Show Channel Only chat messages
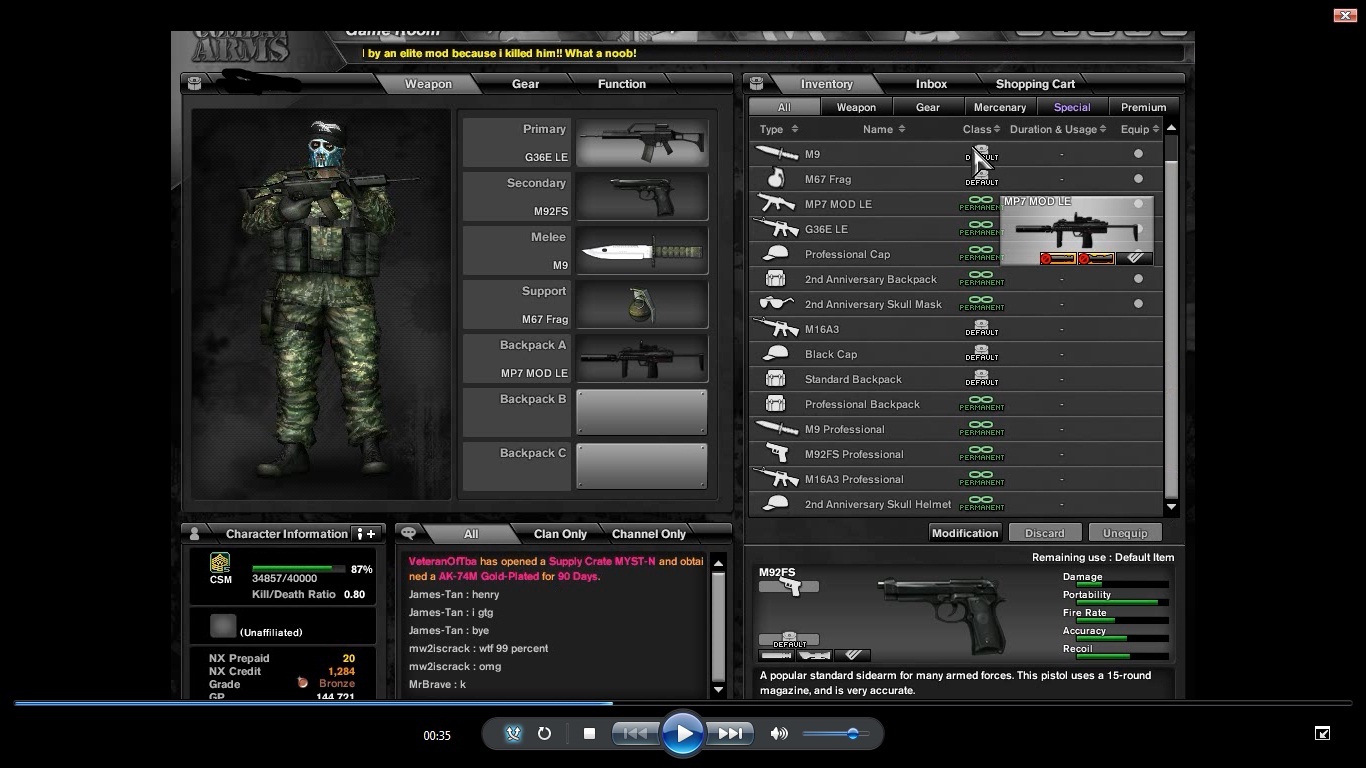The height and width of the screenshot is (768, 1366). [648, 534]
